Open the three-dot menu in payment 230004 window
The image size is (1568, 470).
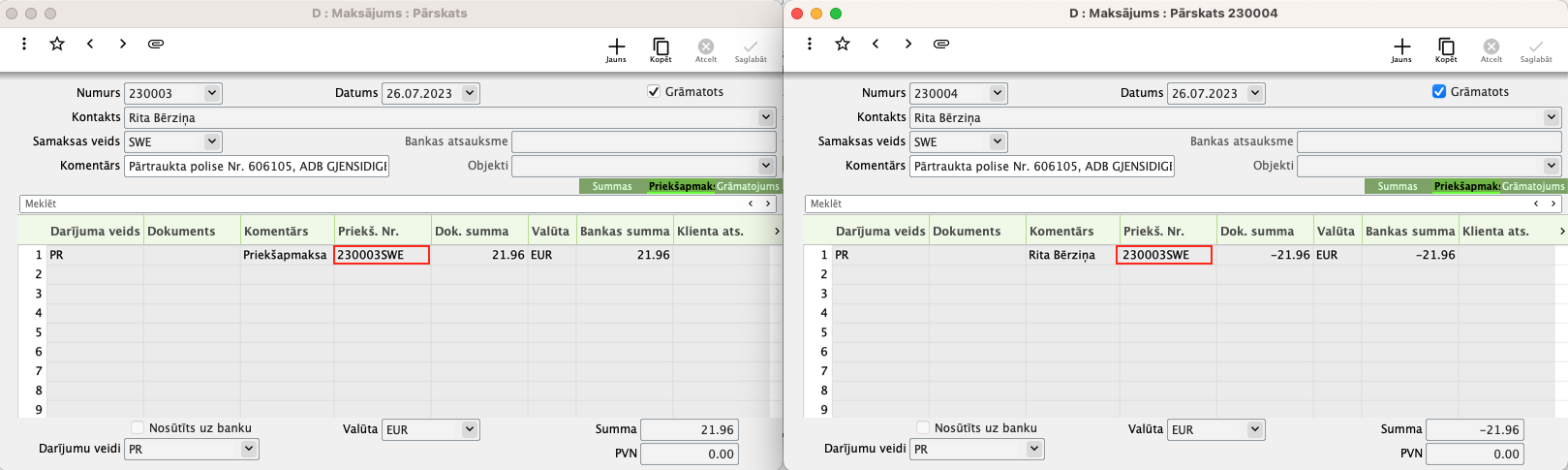[810, 44]
